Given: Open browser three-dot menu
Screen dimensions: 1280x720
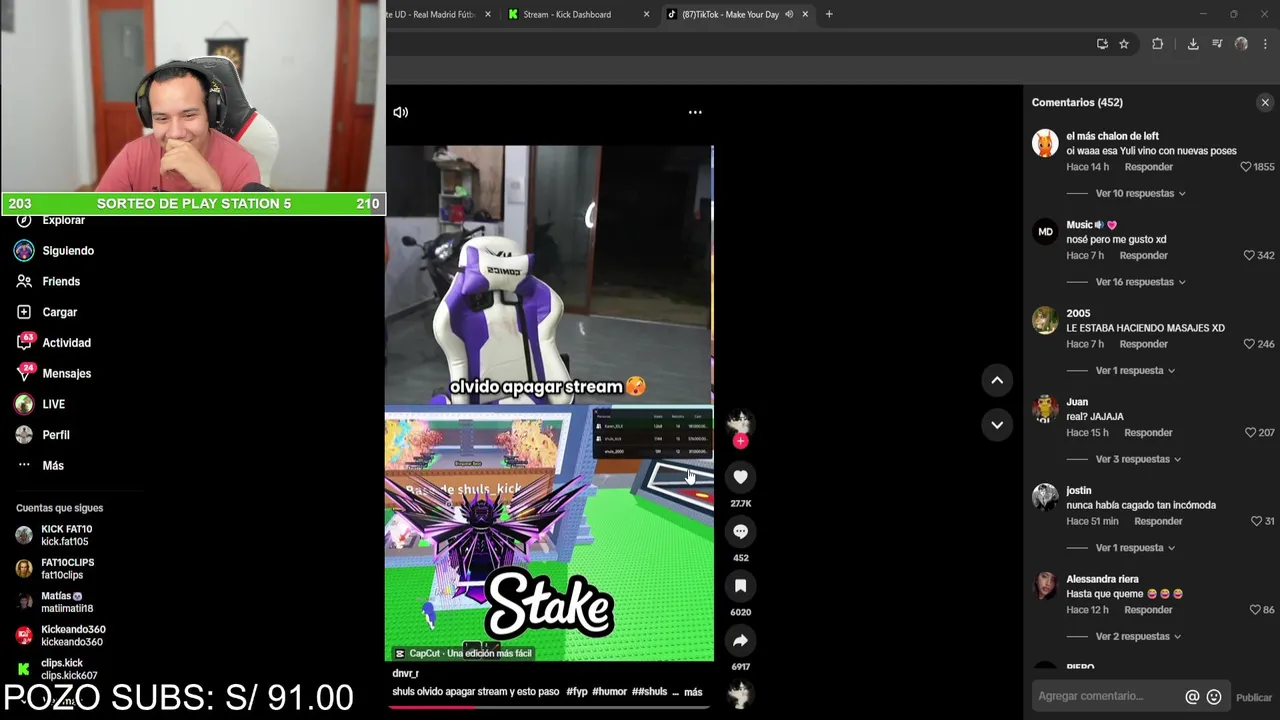Looking at the screenshot, I should click(x=1266, y=44).
